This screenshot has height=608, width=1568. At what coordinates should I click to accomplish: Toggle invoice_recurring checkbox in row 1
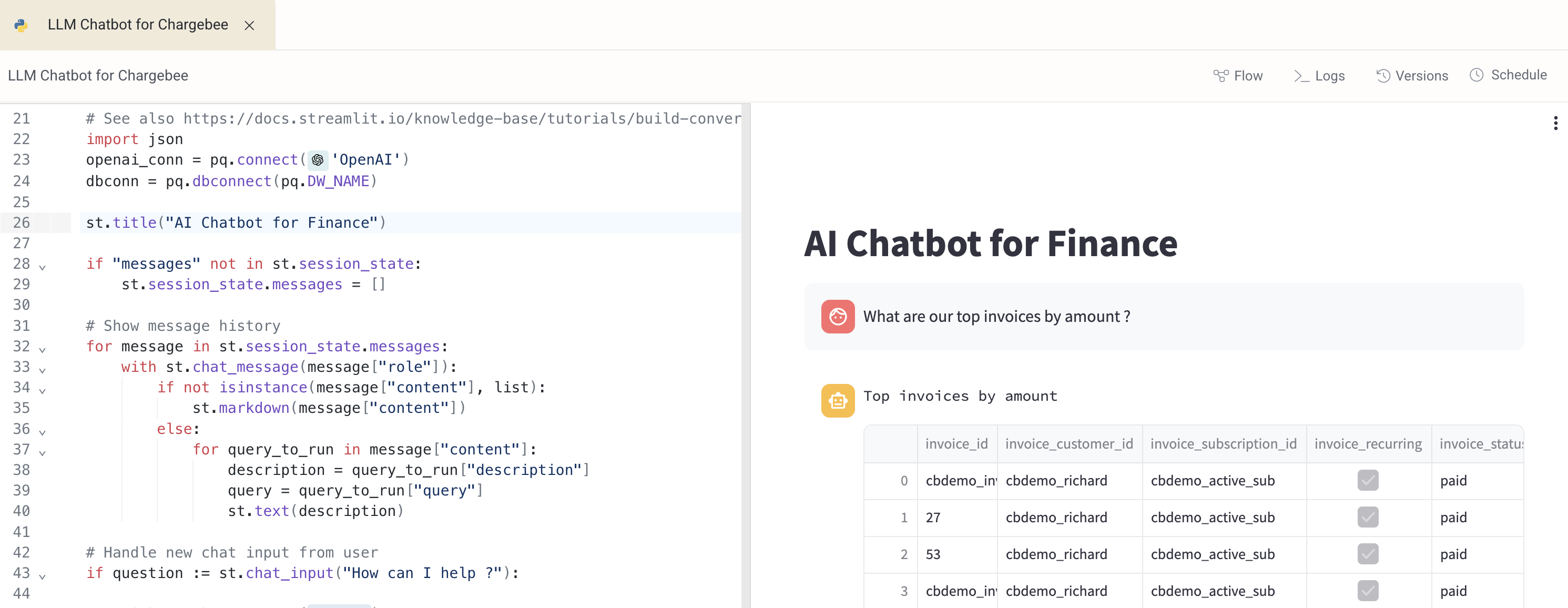[1368, 518]
